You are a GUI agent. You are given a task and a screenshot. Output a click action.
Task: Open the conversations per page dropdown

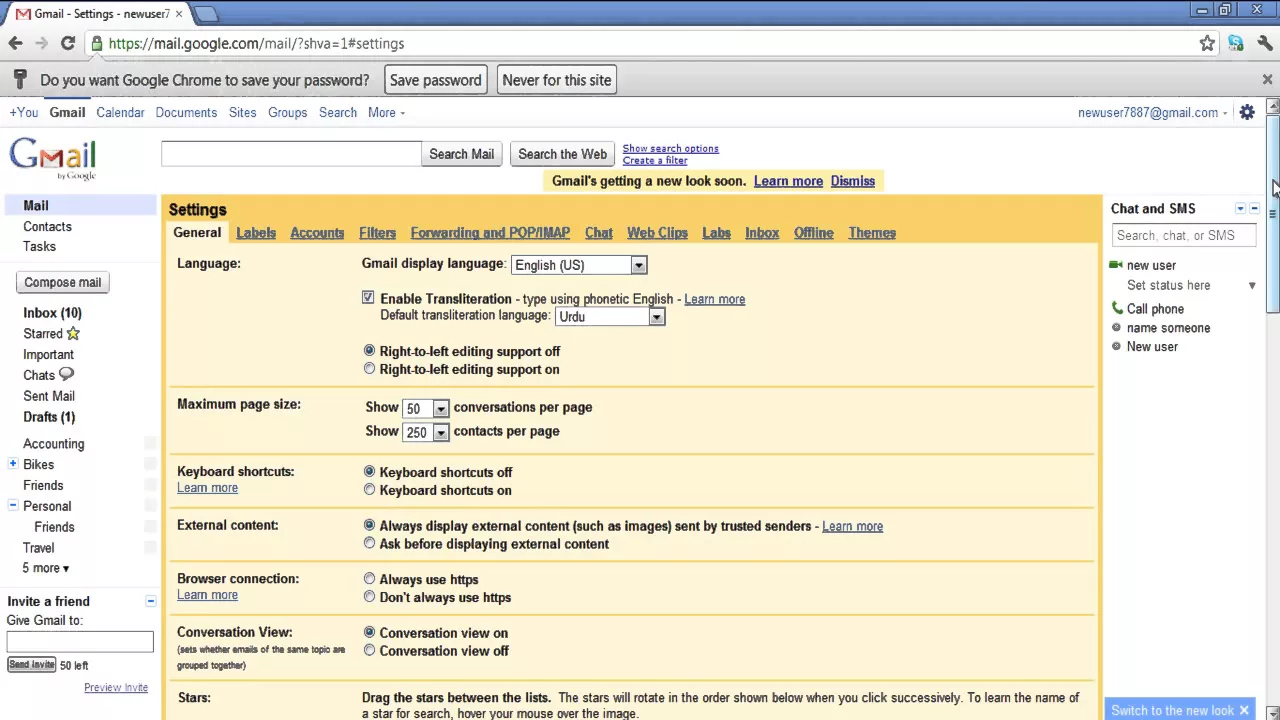point(425,408)
